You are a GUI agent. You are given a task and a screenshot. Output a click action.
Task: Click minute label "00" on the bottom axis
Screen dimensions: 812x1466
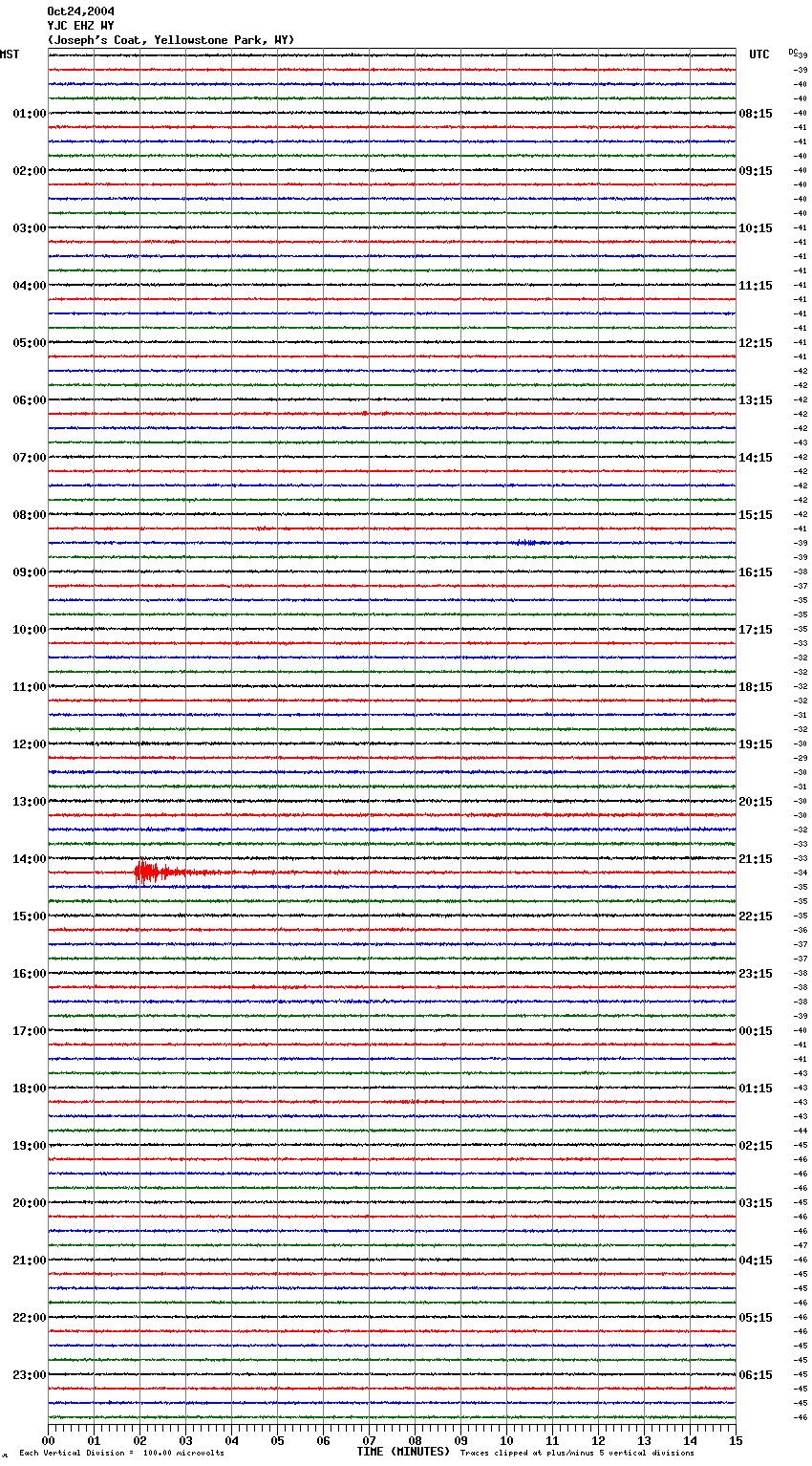tap(48, 1440)
